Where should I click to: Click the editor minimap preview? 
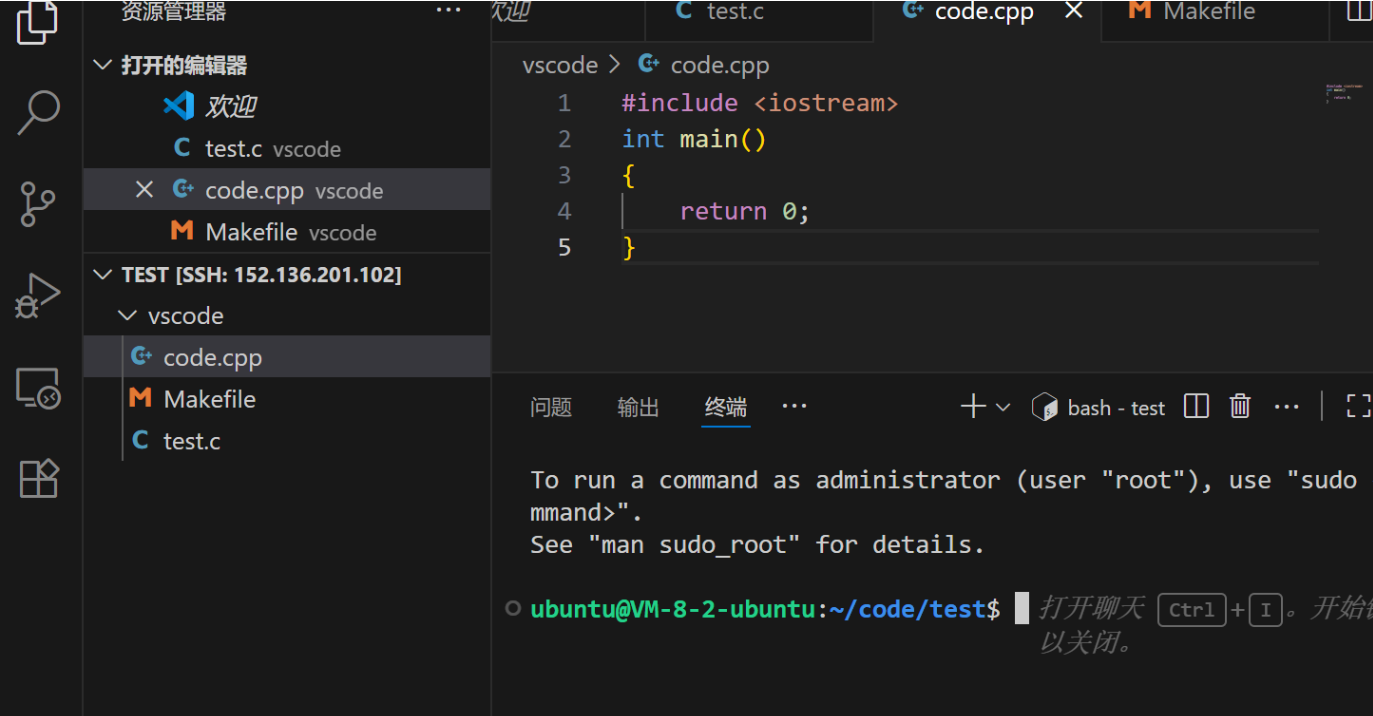click(x=1344, y=92)
